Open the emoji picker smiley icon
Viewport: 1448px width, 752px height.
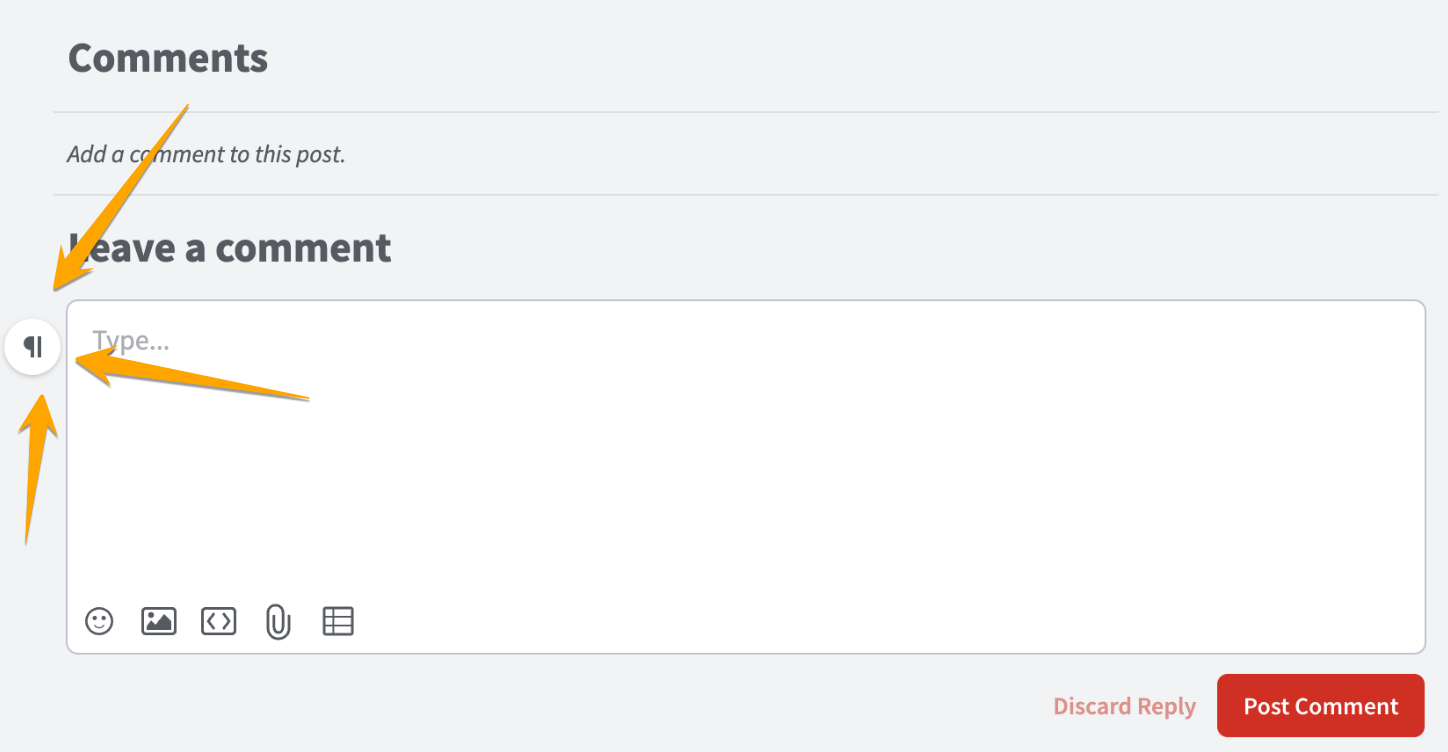coord(99,621)
